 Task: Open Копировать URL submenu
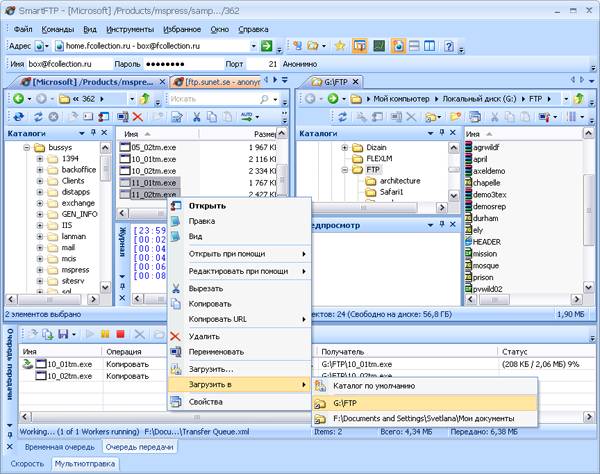239,319
